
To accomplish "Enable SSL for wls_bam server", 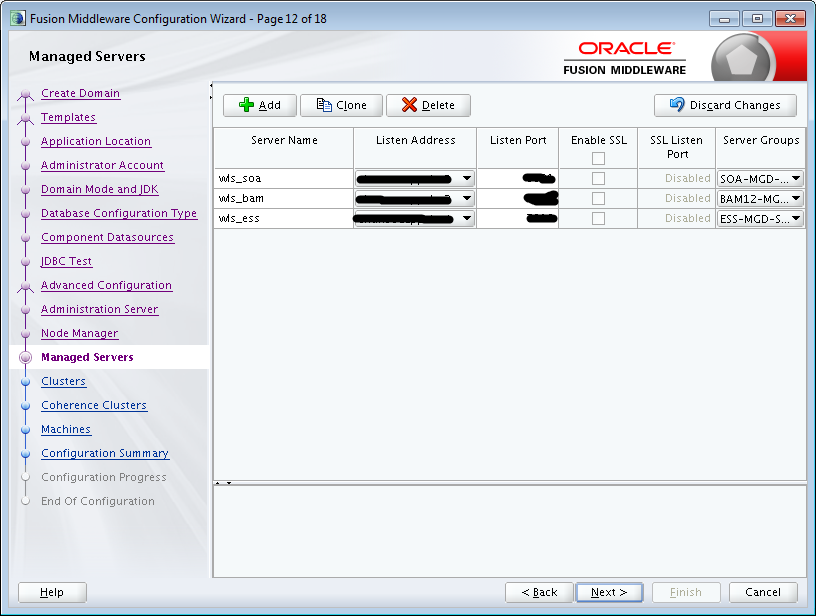I will tap(597, 198).
